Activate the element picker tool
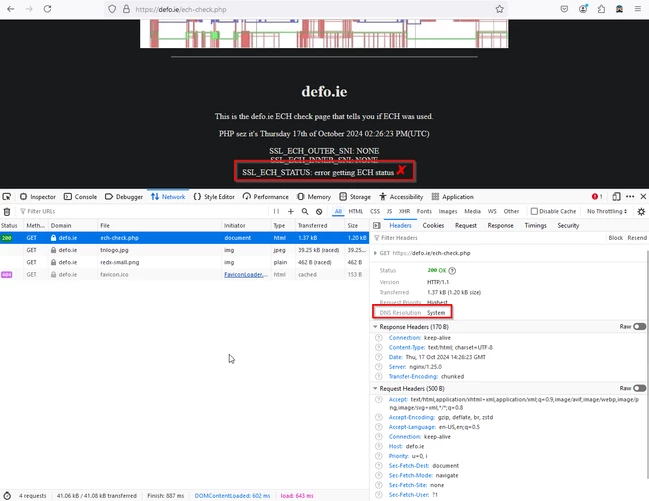Viewport: 649px width, 501px height. point(7,197)
